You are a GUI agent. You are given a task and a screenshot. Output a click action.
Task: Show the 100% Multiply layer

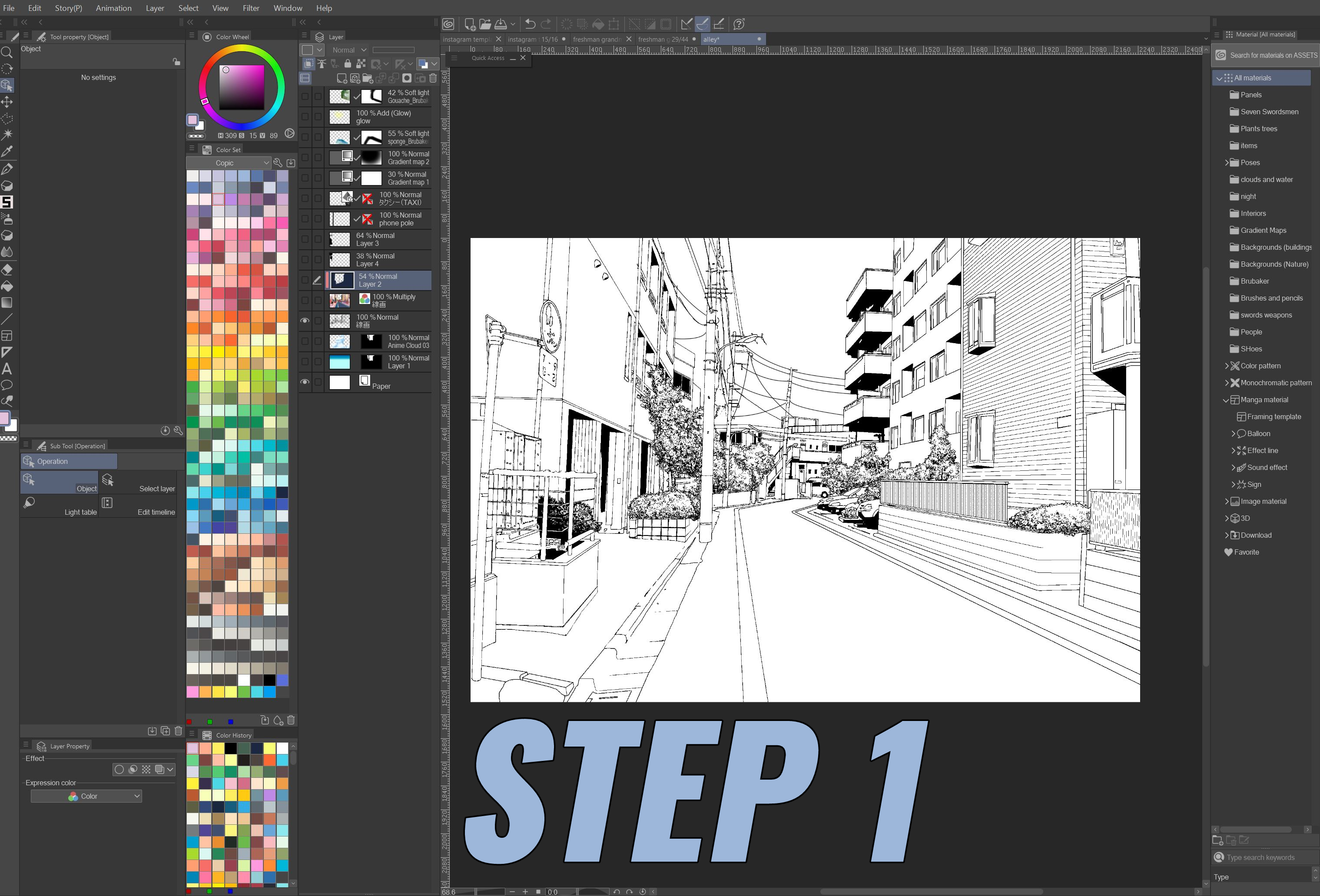pyautogui.click(x=305, y=301)
